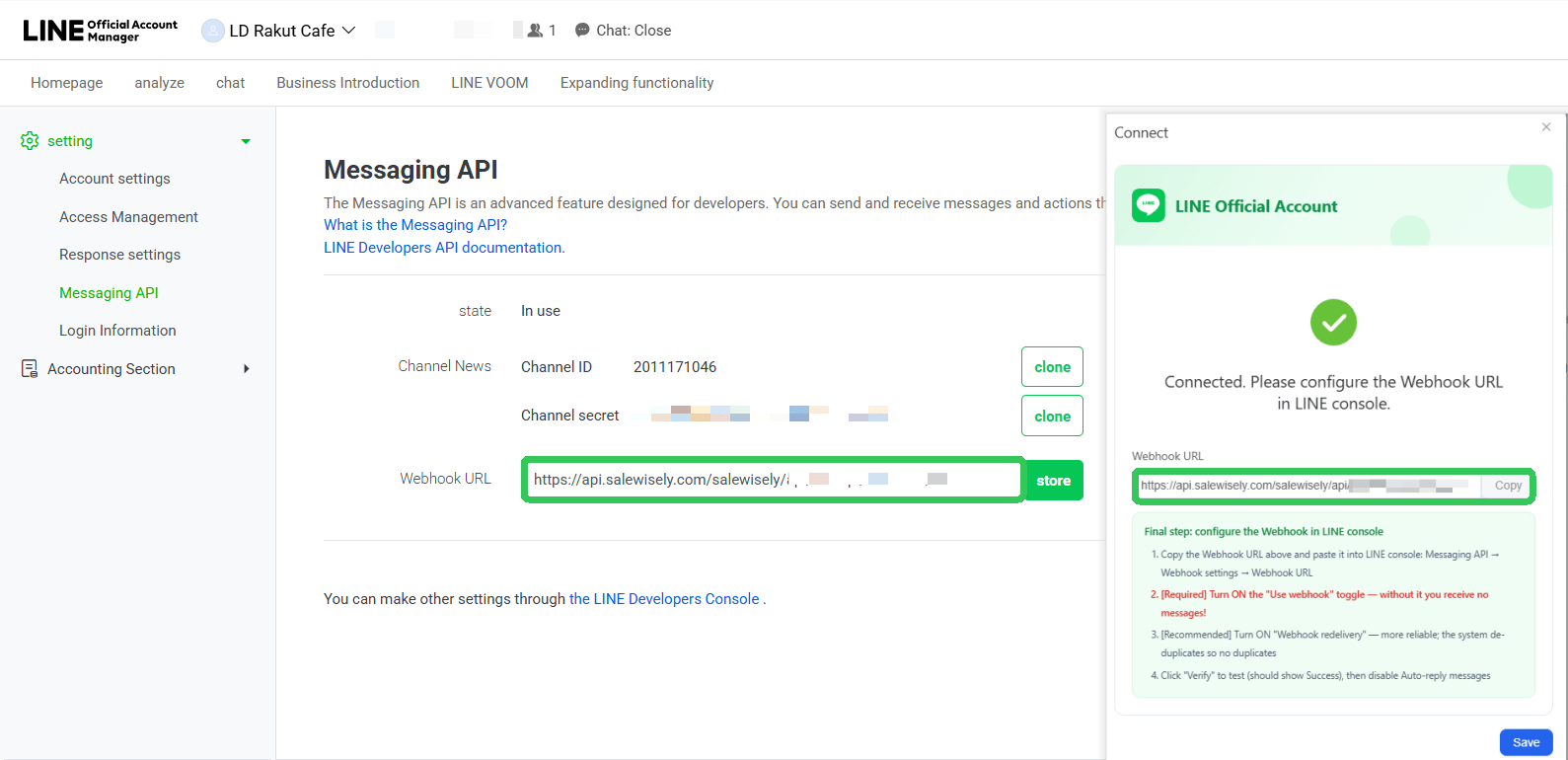Expand the Accounting Section arrow
The width and height of the screenshot is (1568, 760).
(247, 369)
